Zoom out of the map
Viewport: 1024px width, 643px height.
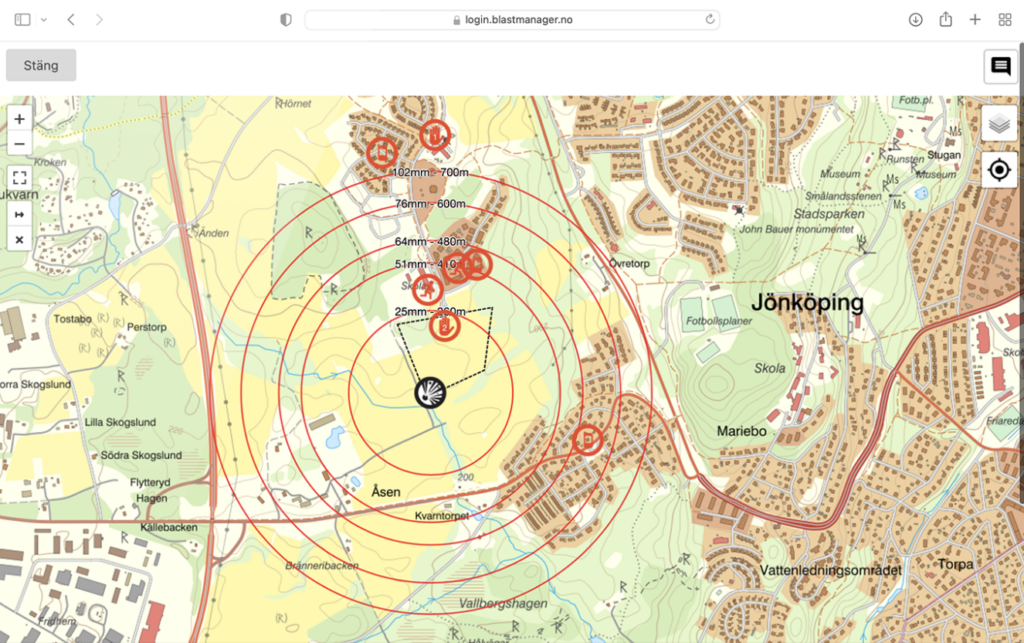pos(19,144)
